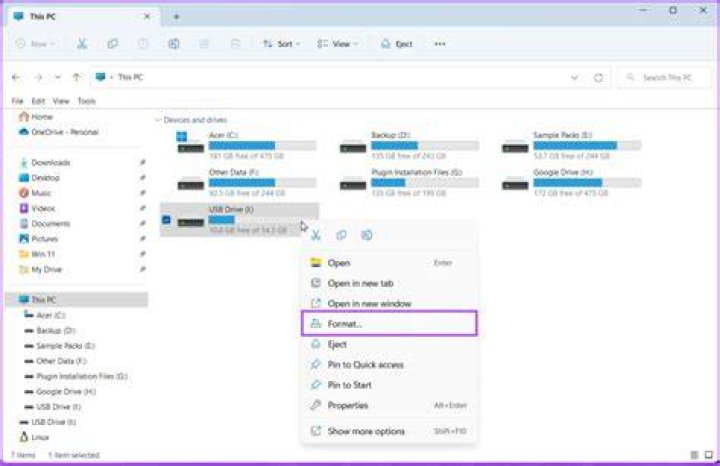Open the Tools menu
This screenshot has height=466, width=720.
(x=87, y=101)
